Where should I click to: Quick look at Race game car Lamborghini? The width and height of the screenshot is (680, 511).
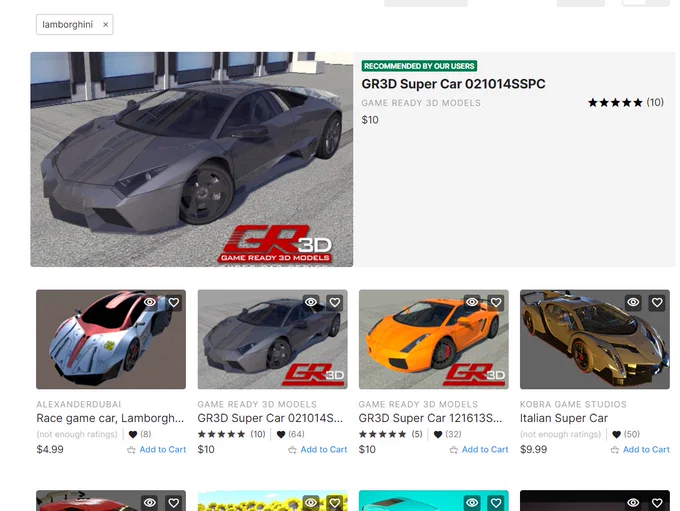click(150, 302)
